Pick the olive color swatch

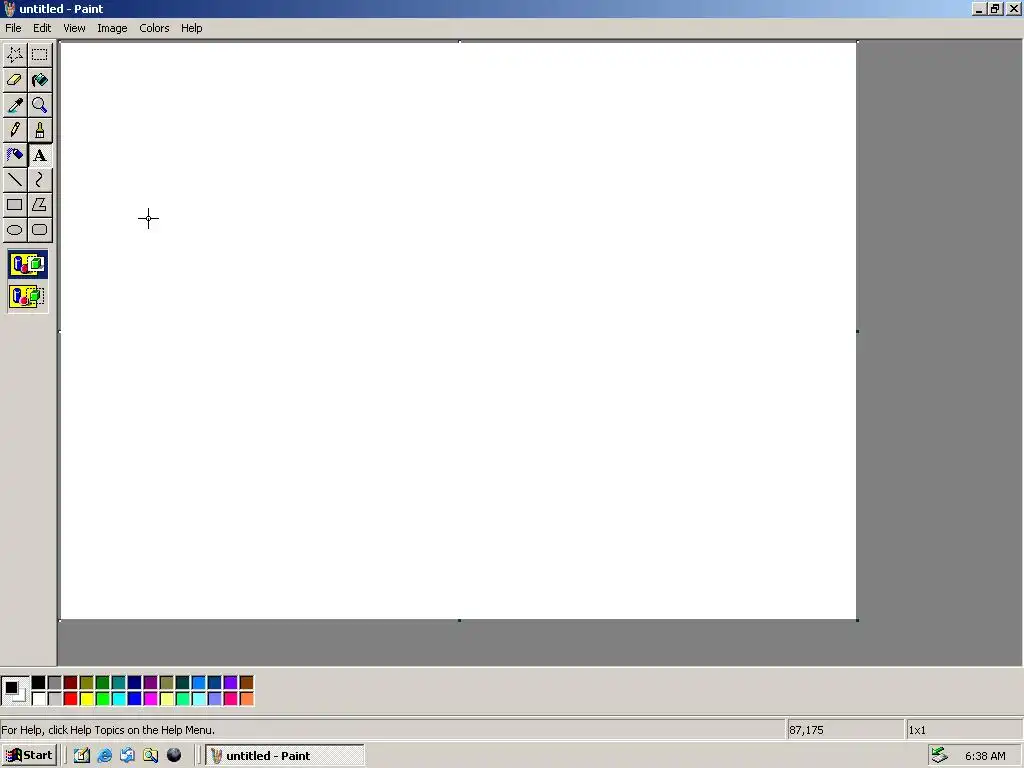[87, 683]
